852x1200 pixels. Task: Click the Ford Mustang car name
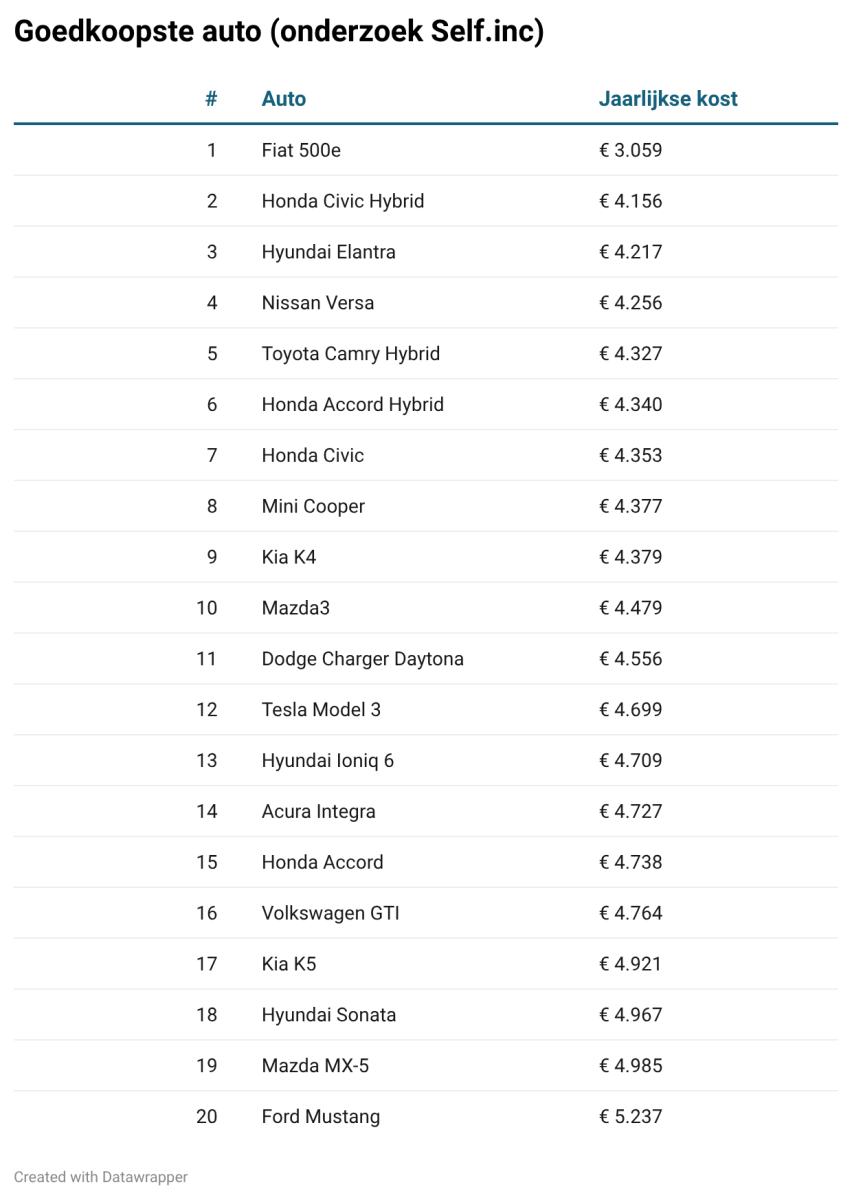(x=320, y=1117)
